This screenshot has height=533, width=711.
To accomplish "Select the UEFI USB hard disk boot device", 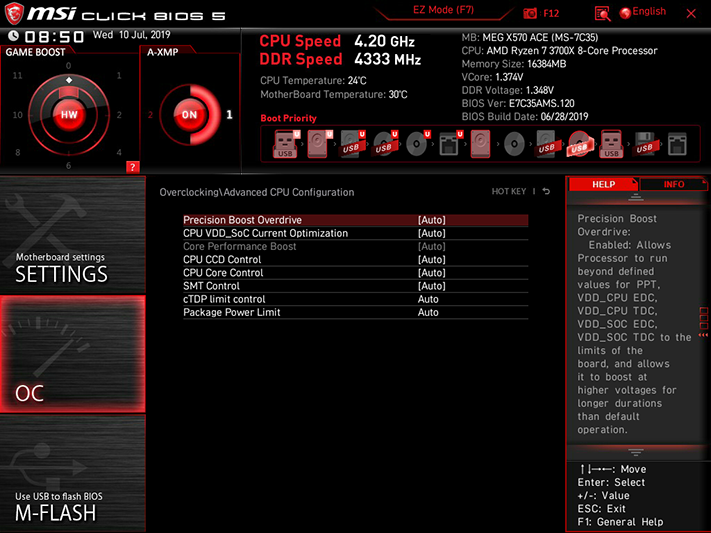I will click(352, 144).
